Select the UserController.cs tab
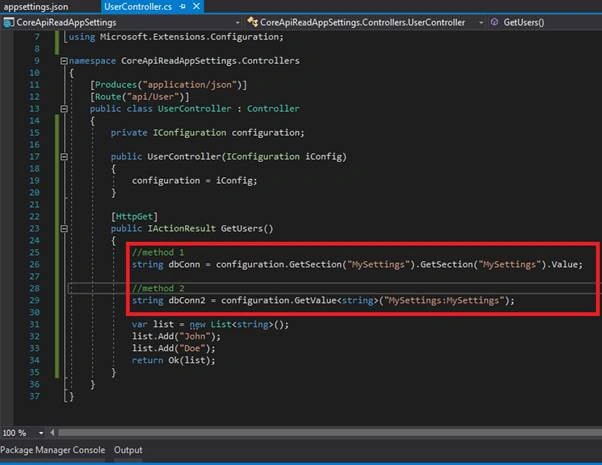This screenshot has height=465, width=602. 138,7
